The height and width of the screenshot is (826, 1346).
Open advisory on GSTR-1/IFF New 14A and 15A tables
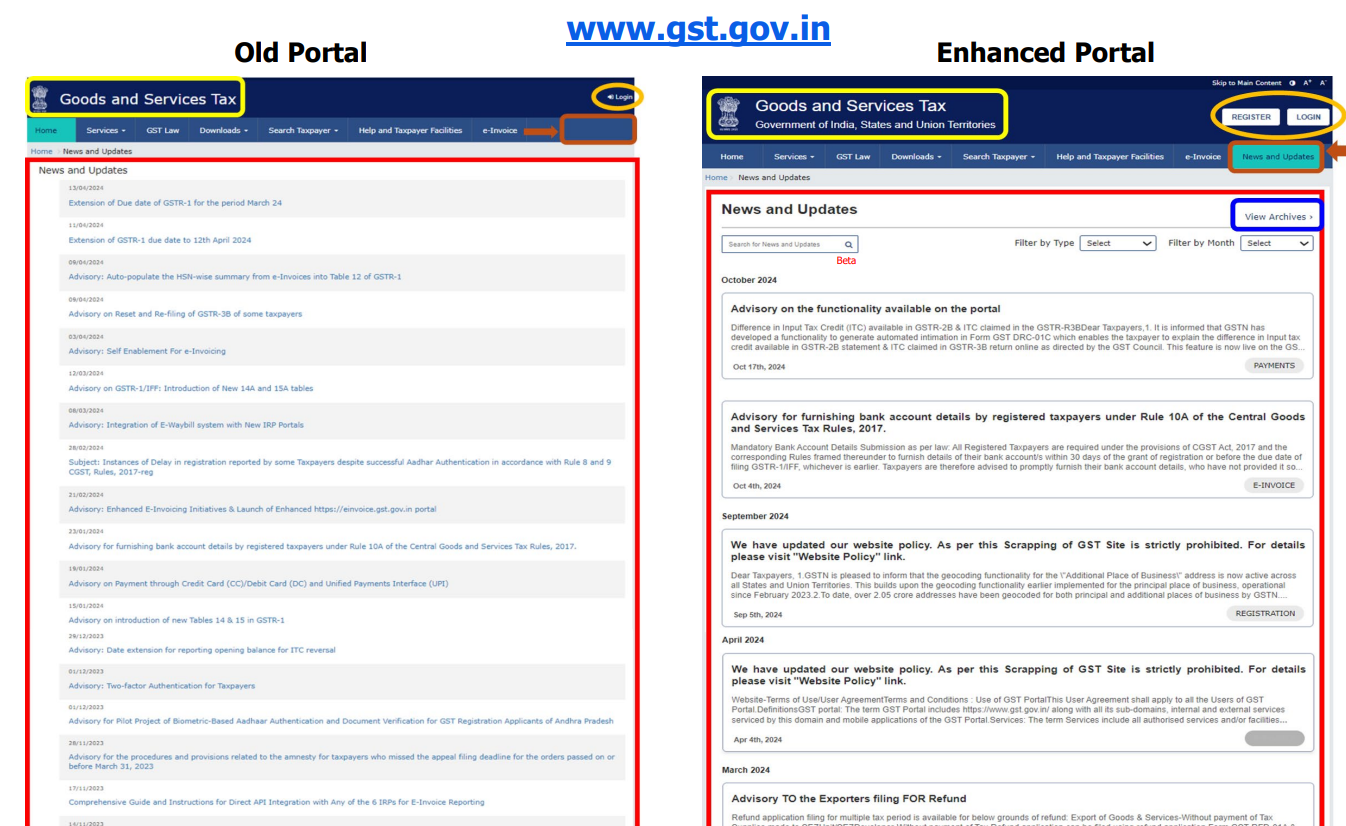tap(190, 388)
